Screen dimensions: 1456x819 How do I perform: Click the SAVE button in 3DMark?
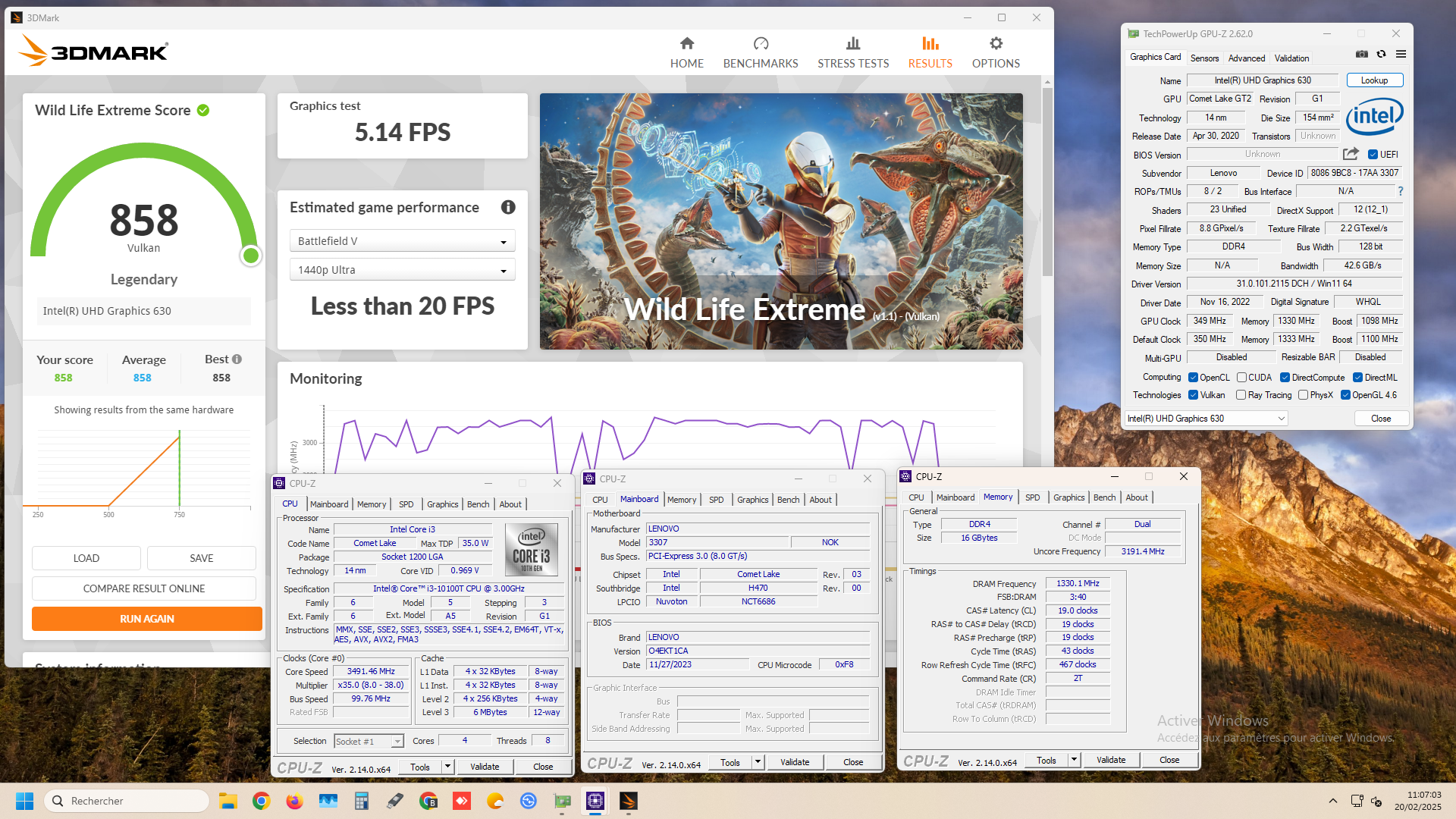pos(202,558)
